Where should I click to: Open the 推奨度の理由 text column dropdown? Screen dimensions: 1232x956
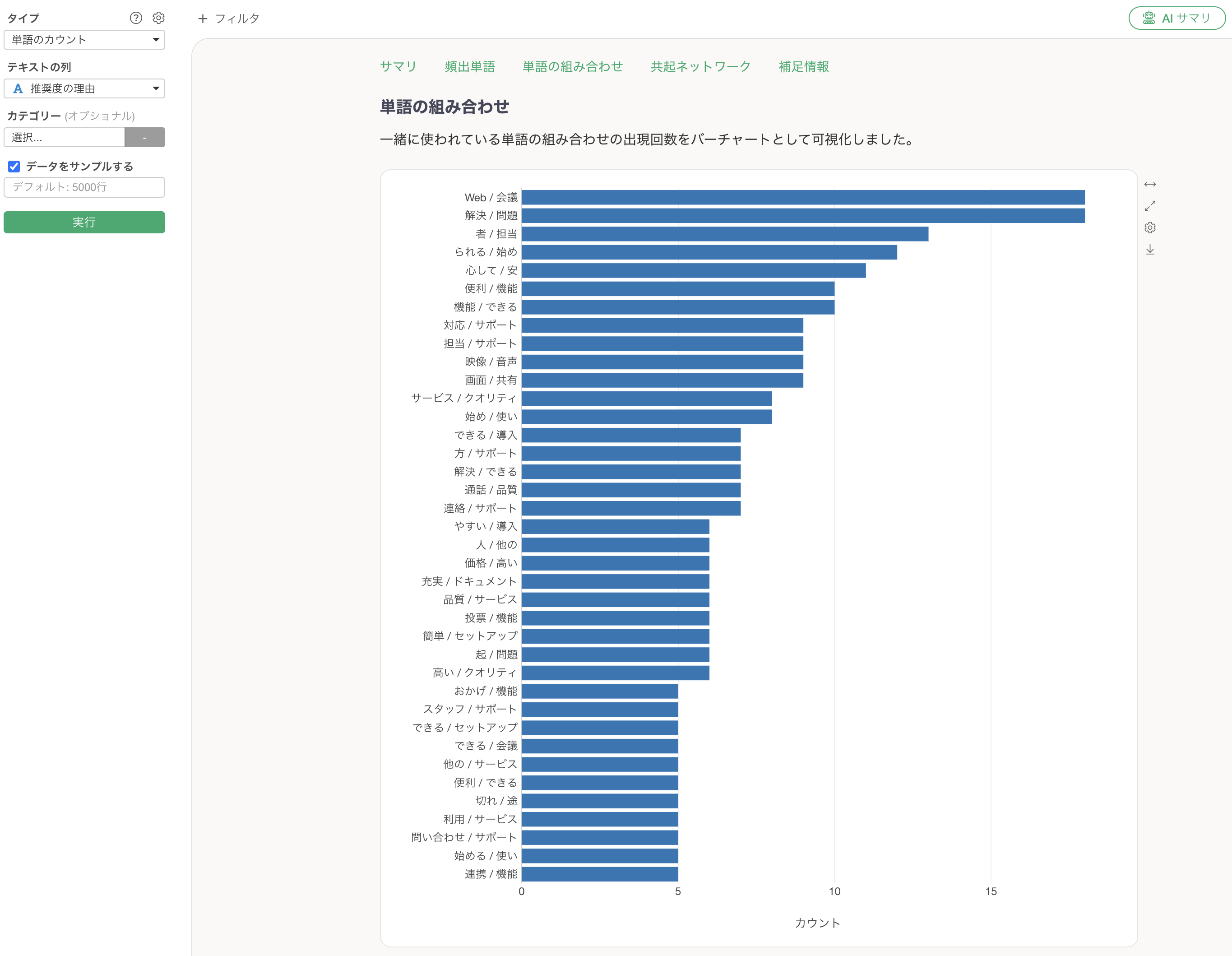(x=84, y=88)
